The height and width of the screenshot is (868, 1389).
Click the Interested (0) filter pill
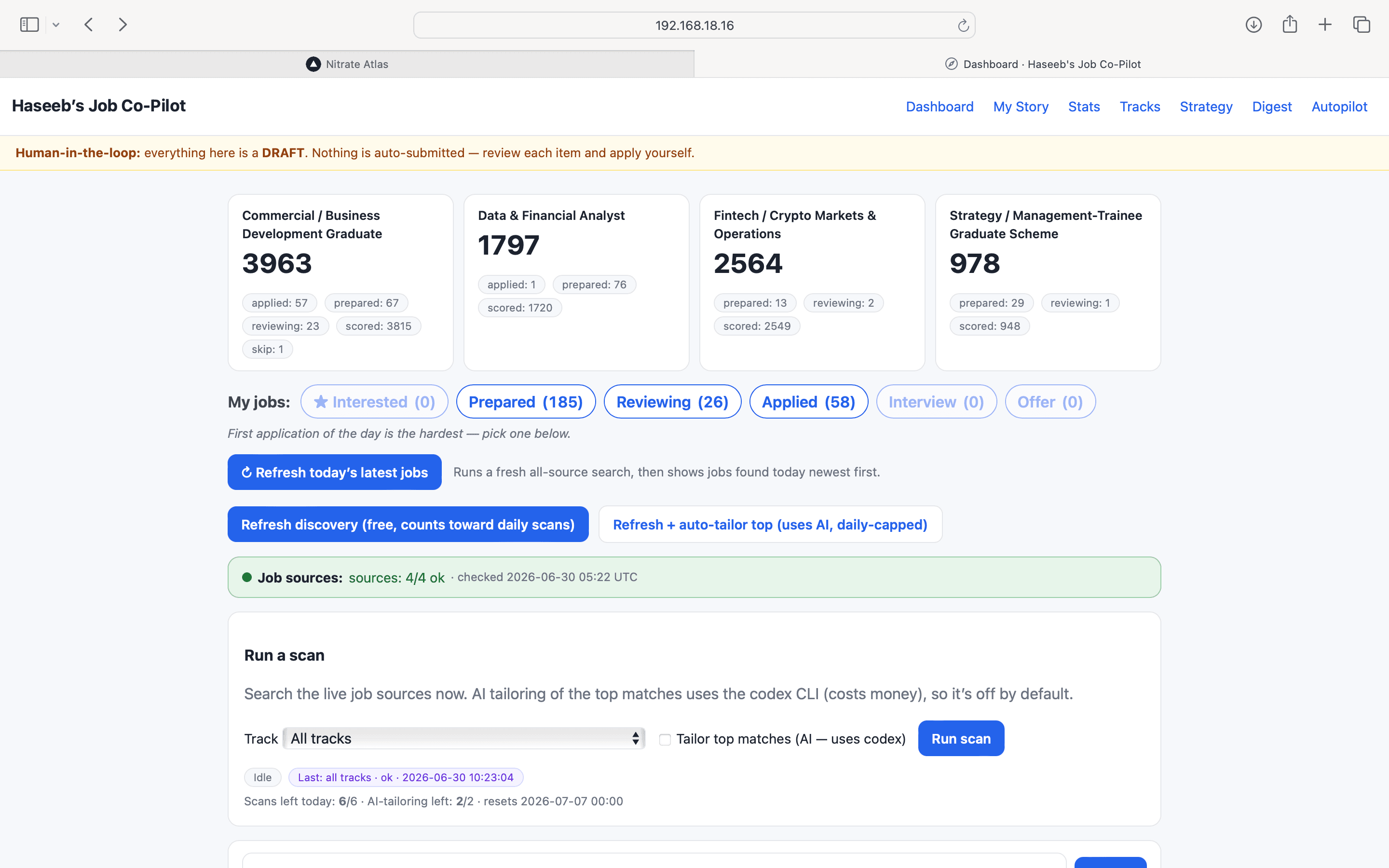click(x=374, y=402)
